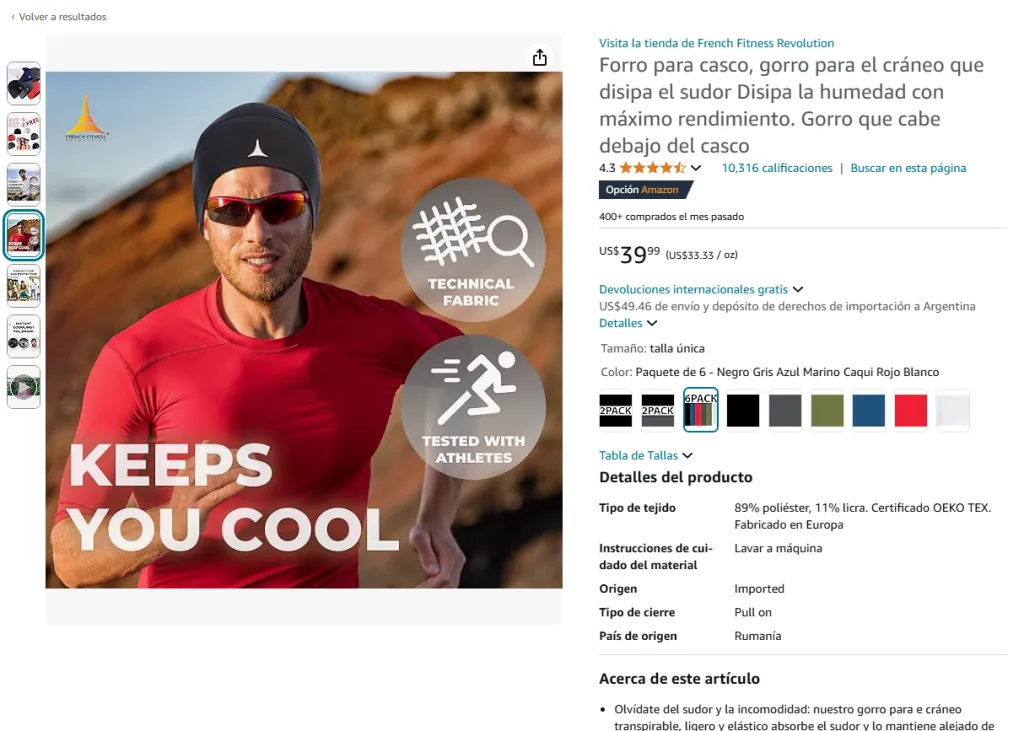This screenshot has height=731, width=1024.
Task: Pick the red color swatch
Action: point(910,410)
